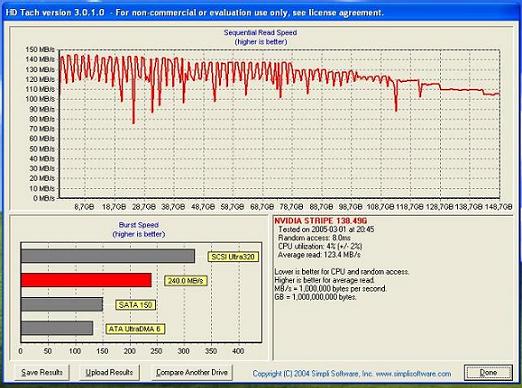The width and height of the screenshot is (522, 388).
Task: Click the Random access 8.0ms line
Action: tap(314, 238)
